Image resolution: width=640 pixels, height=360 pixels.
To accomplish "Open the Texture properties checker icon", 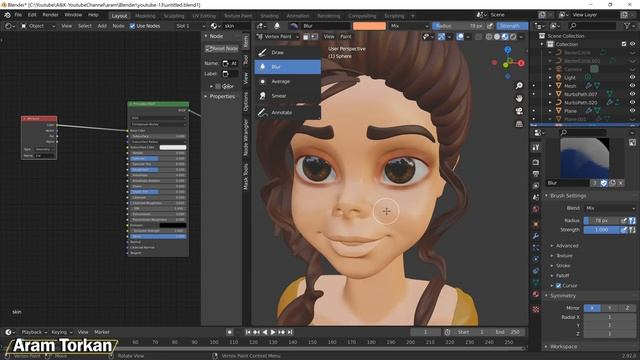I will (x=536, y=309).
